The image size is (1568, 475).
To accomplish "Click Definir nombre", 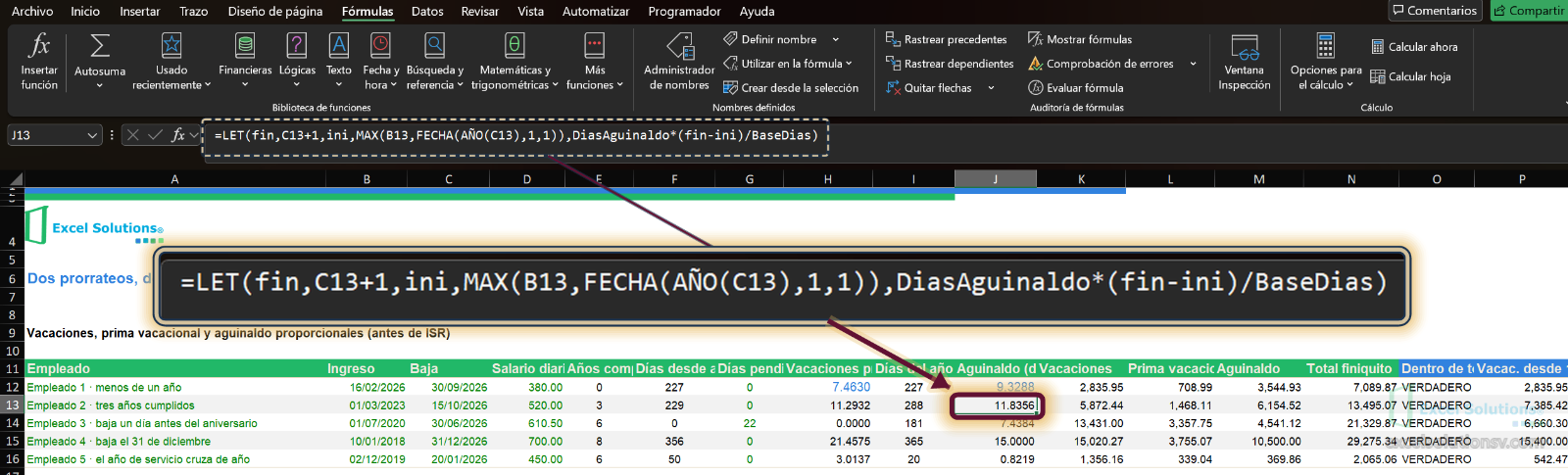I will click(770, 39).
